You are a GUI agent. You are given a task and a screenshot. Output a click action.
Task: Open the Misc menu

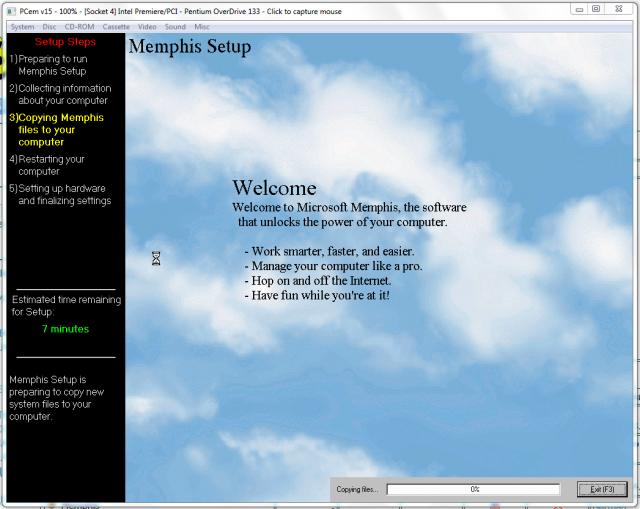click(202, 27)
